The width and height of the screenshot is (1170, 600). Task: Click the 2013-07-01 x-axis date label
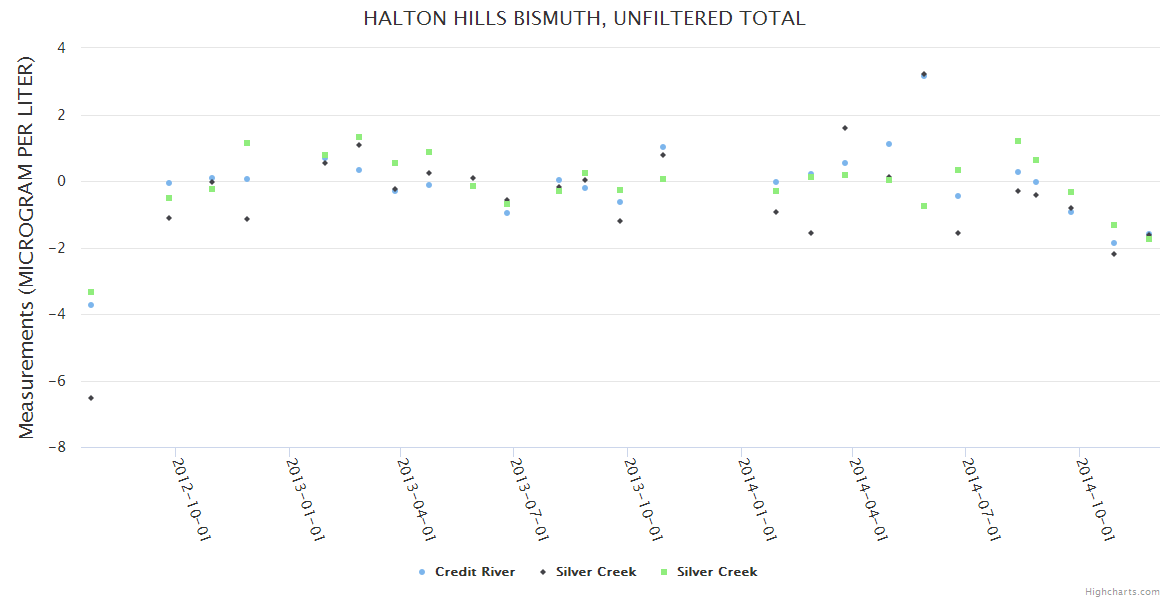pyautogui.click(x=530, y=500)
